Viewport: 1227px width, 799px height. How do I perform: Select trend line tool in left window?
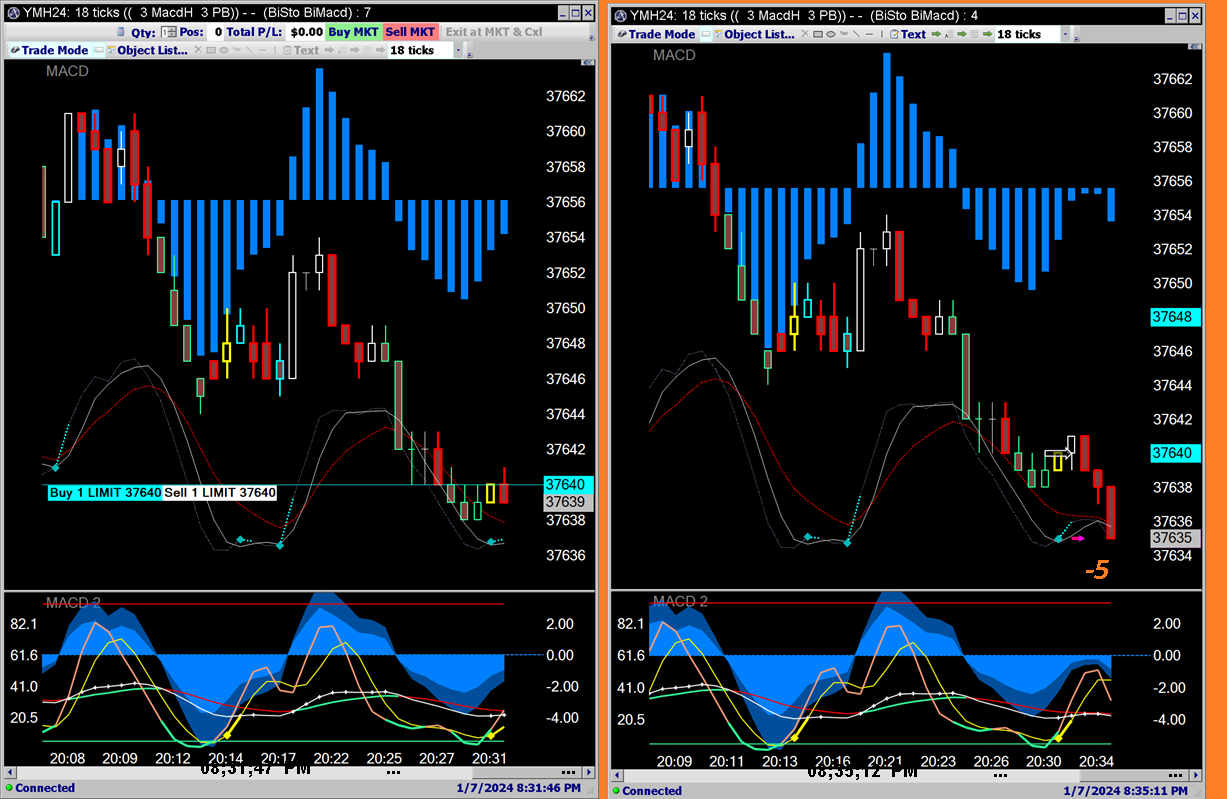pyautogui.click(x=249, y=50)
